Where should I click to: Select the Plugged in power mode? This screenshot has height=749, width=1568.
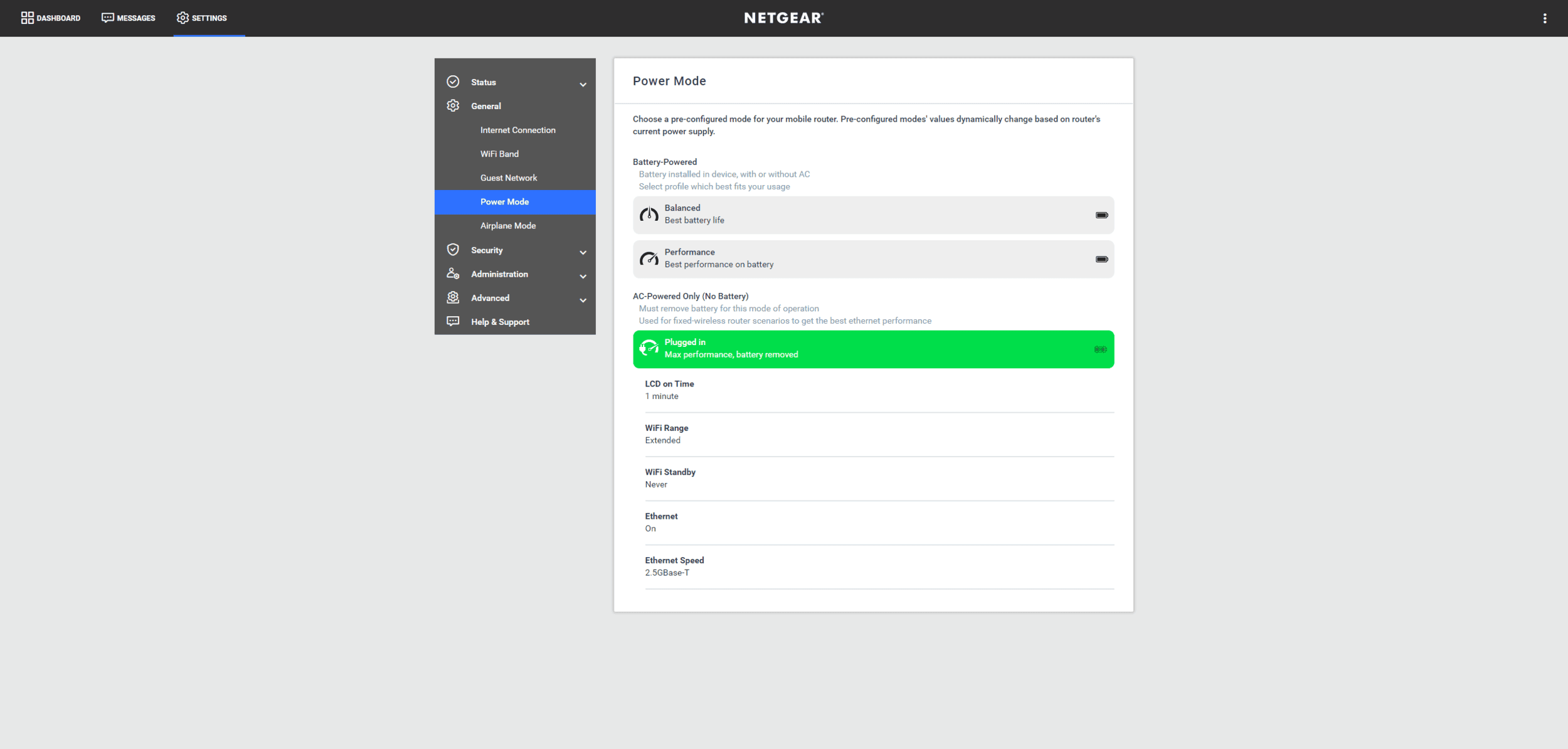pyautogui.click(x=872, y=349)
